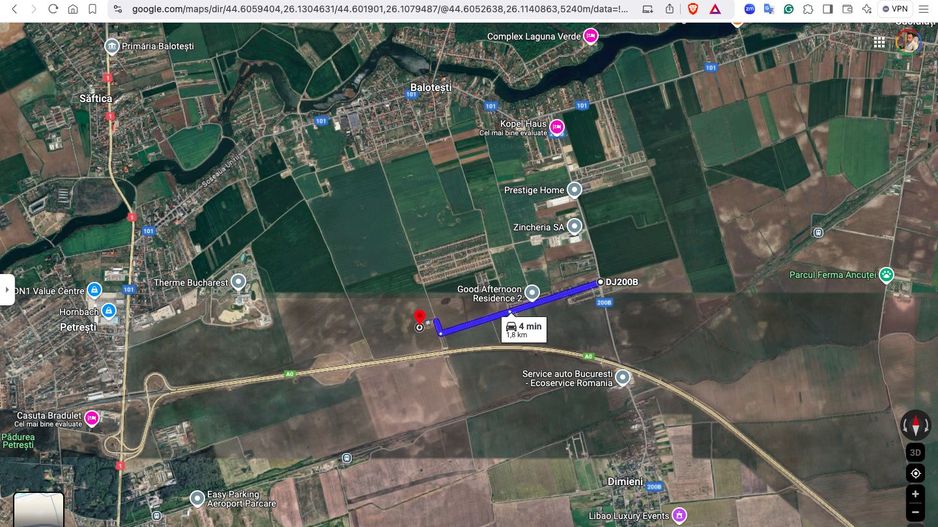The height and width of the screenshot is (527, 938).
Task: Select the Libao Luxury Events marker
Action: 679,514
